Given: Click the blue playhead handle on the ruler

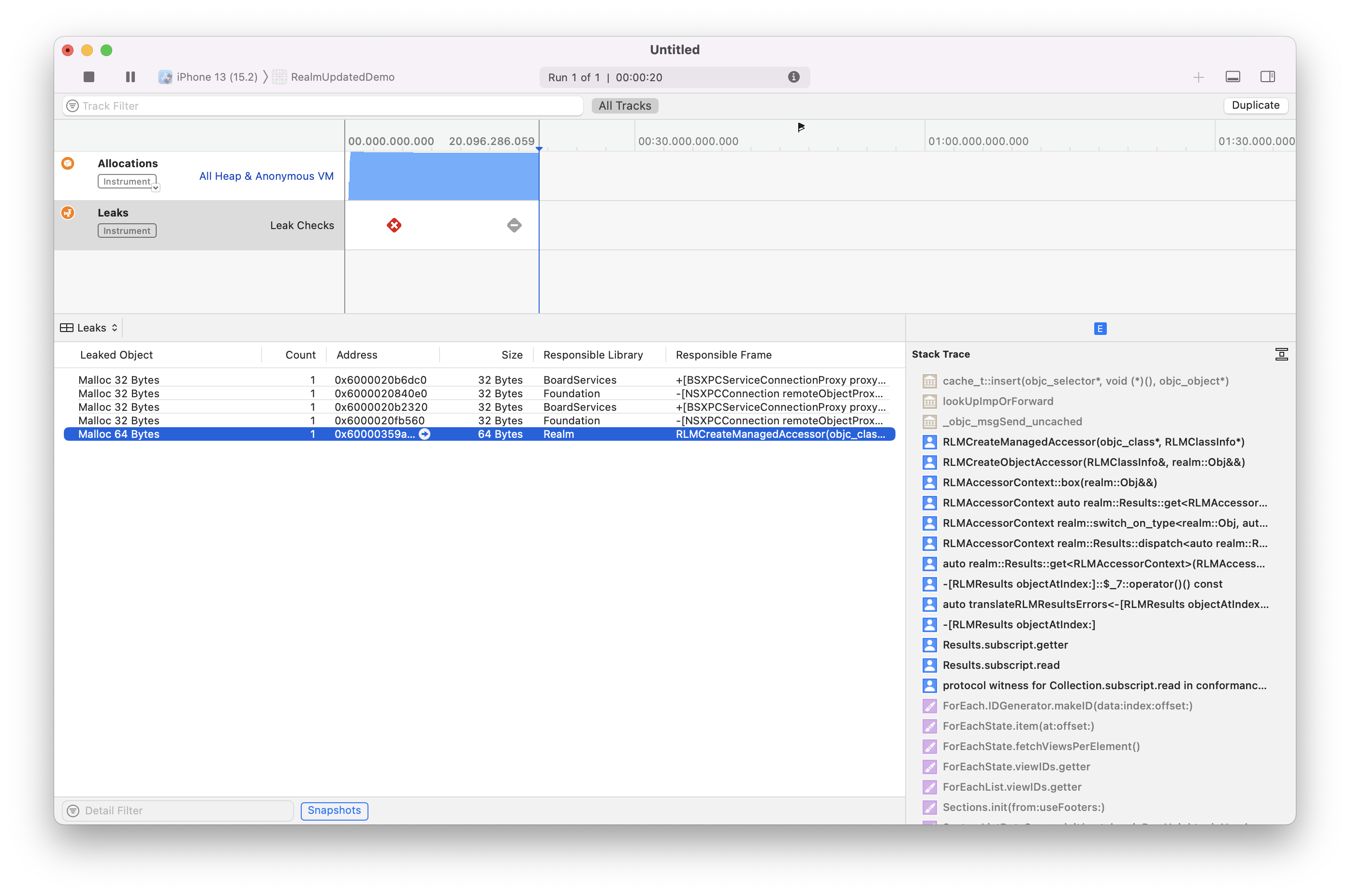Looking at the screenshot, I should click(538, 148).
